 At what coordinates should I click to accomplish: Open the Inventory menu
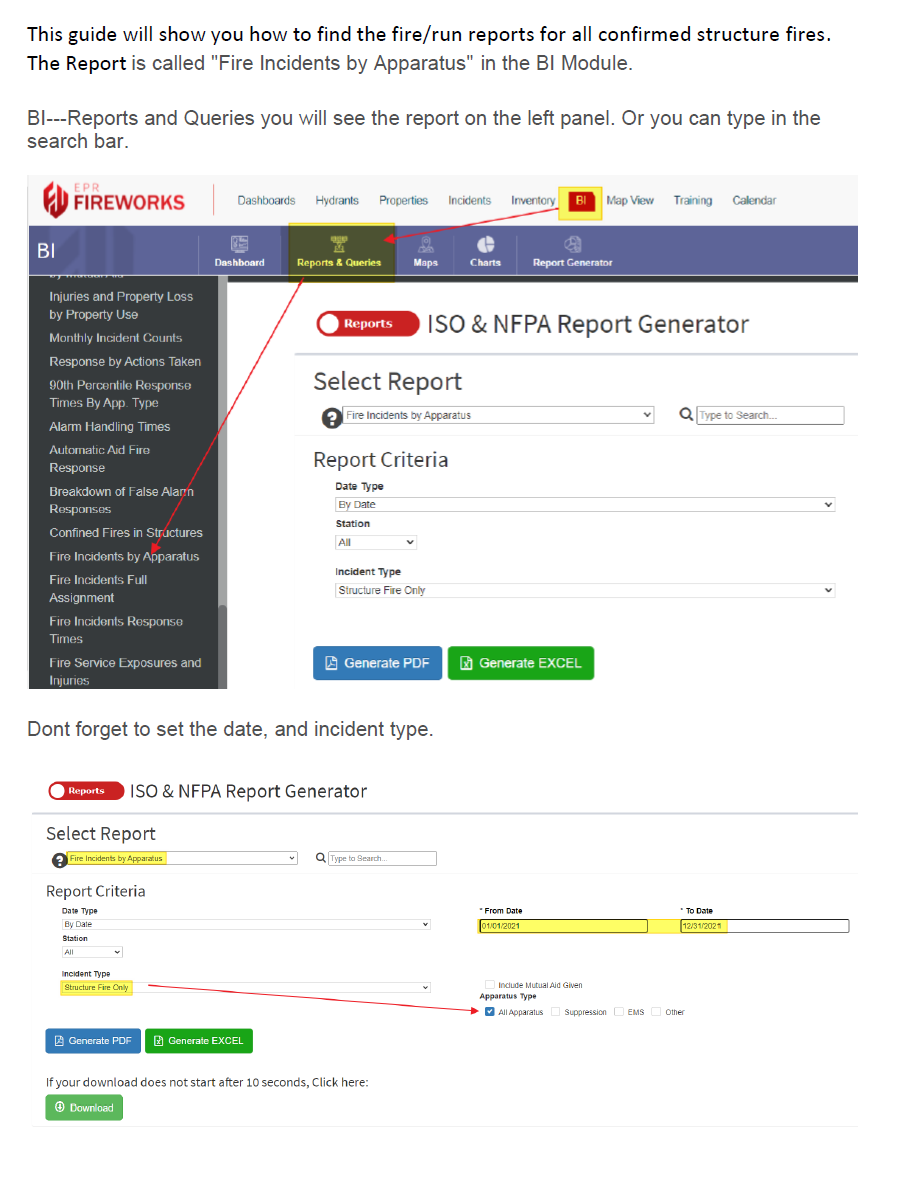click(533, 201)
